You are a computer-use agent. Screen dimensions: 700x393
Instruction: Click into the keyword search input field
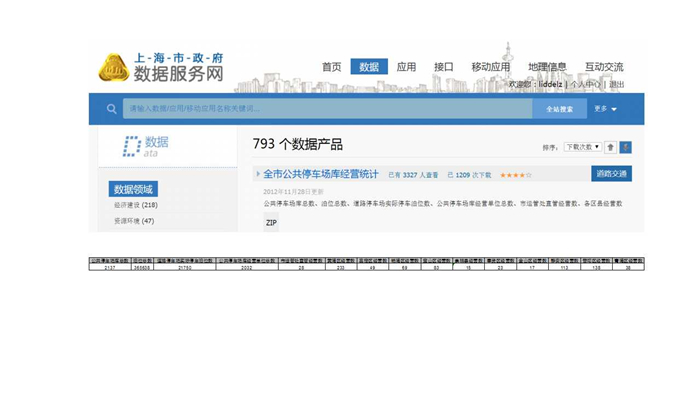tap(328, 109)
